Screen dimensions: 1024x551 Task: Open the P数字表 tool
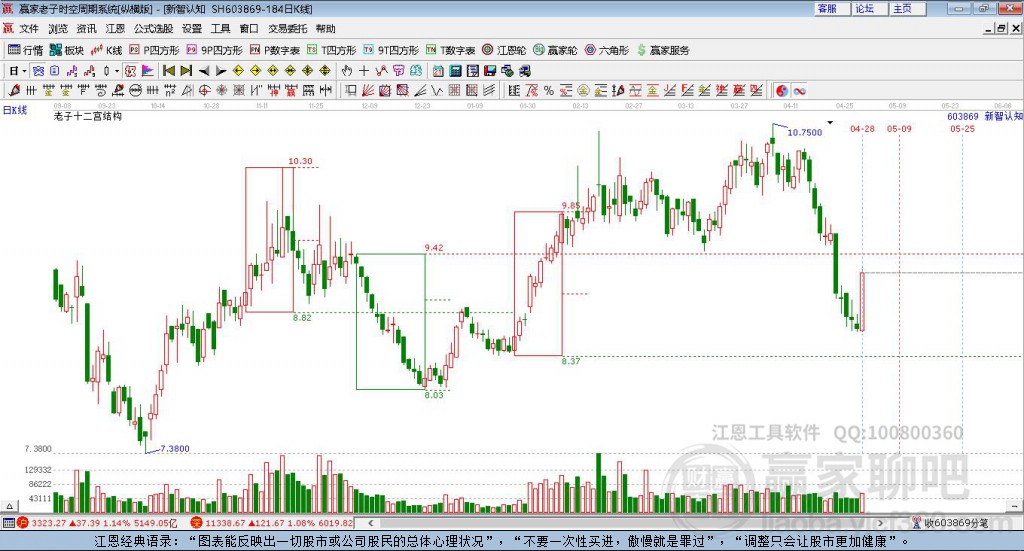coord(275,50)
